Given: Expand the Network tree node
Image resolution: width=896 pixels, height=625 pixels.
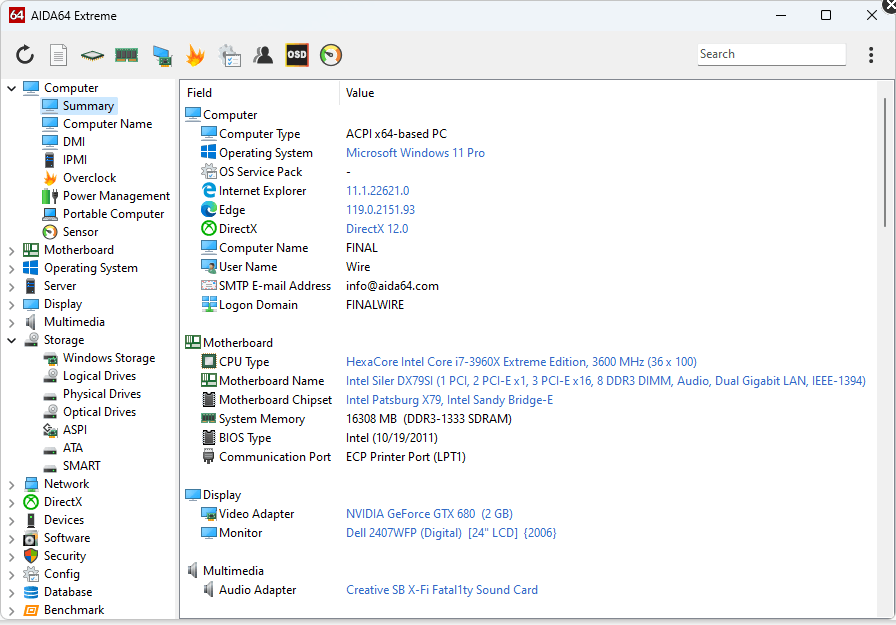Looking at the screenshot, I should point(12,484).
